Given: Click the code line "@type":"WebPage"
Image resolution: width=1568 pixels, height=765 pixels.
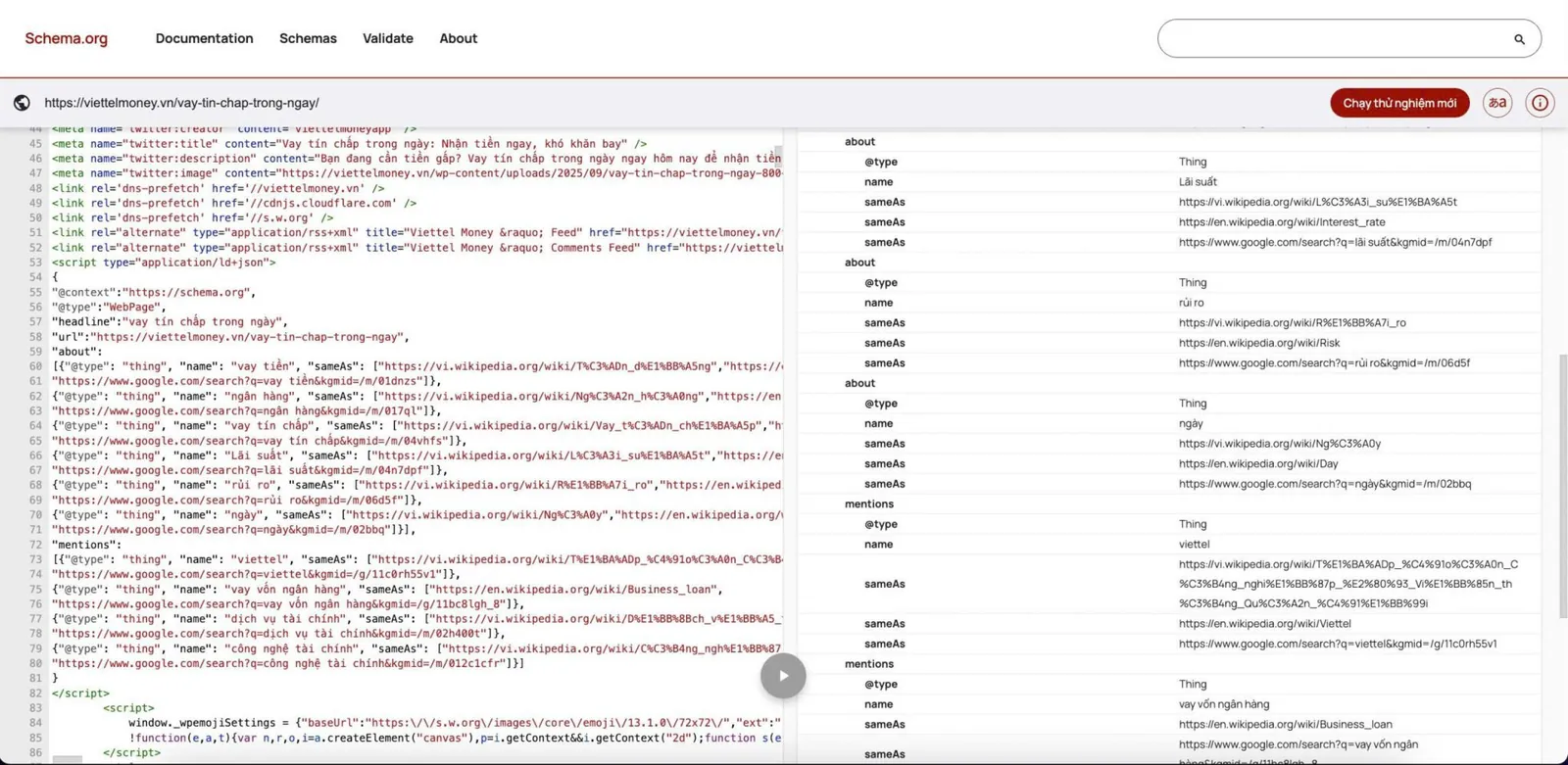Looking at the screenshot, I should point(109,307).
